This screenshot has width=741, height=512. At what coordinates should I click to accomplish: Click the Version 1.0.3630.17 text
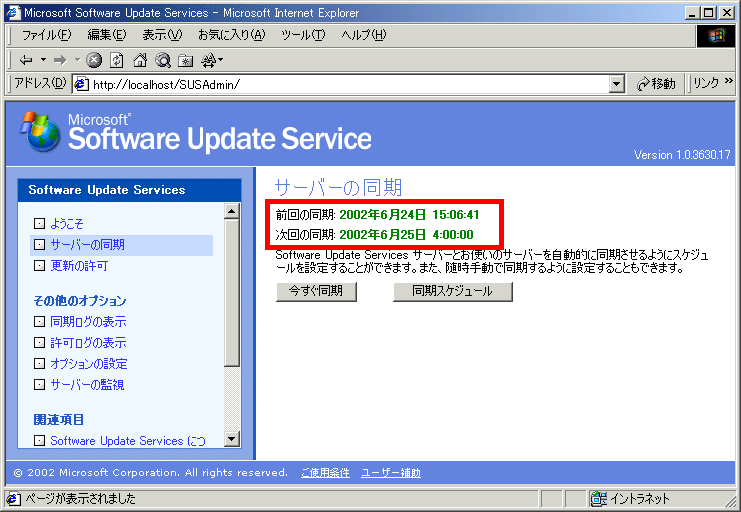pyautogui.click(x=682, y=155)
